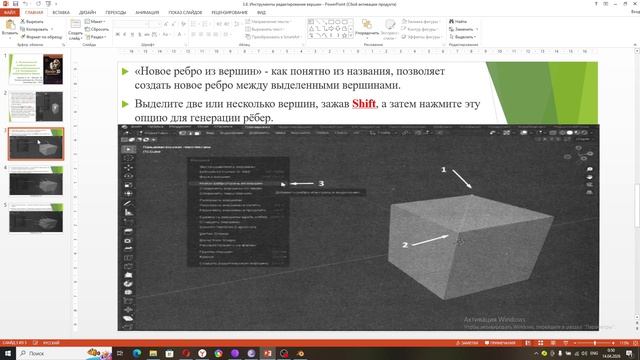This screenshot has height=360, width=640.
Task: Start slideshow from beginning in quick access toolbar
Action: (48, 4)
